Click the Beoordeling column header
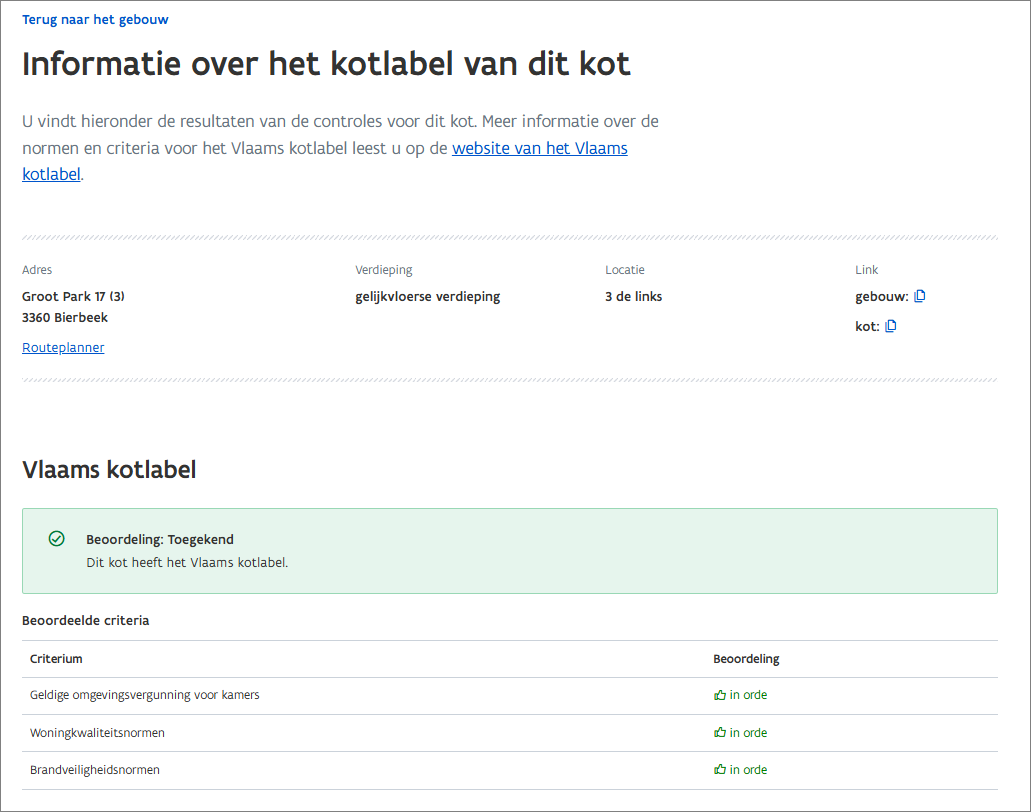 click(746, 659)
